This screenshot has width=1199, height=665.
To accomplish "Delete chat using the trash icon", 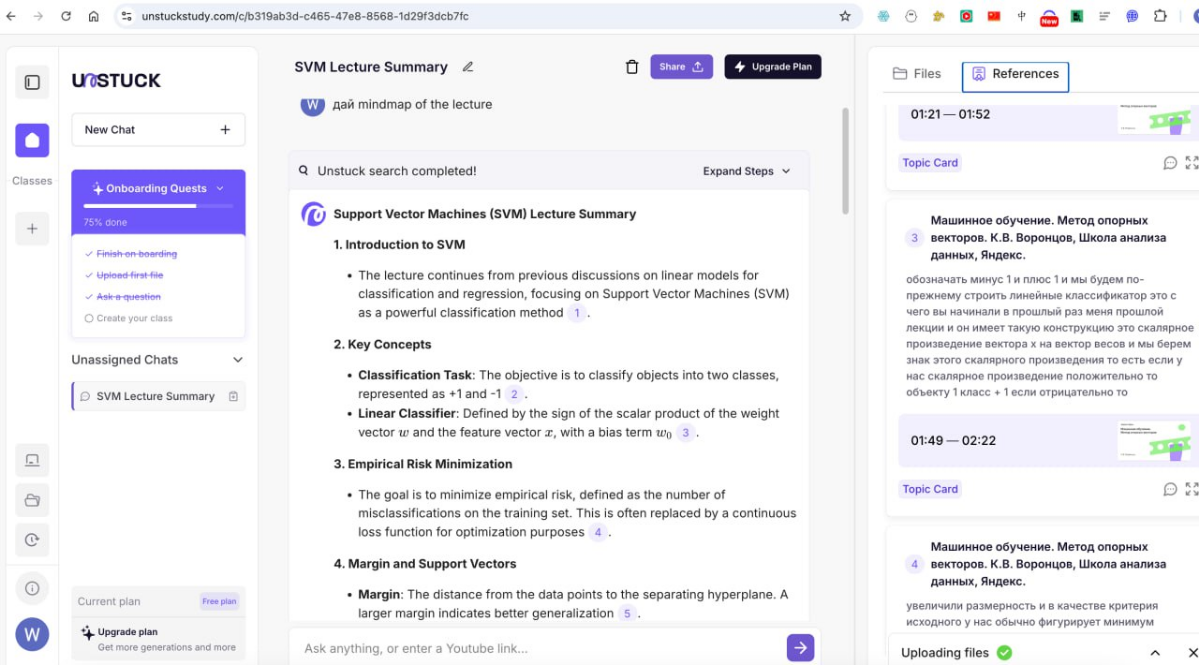I will [632, 67].
